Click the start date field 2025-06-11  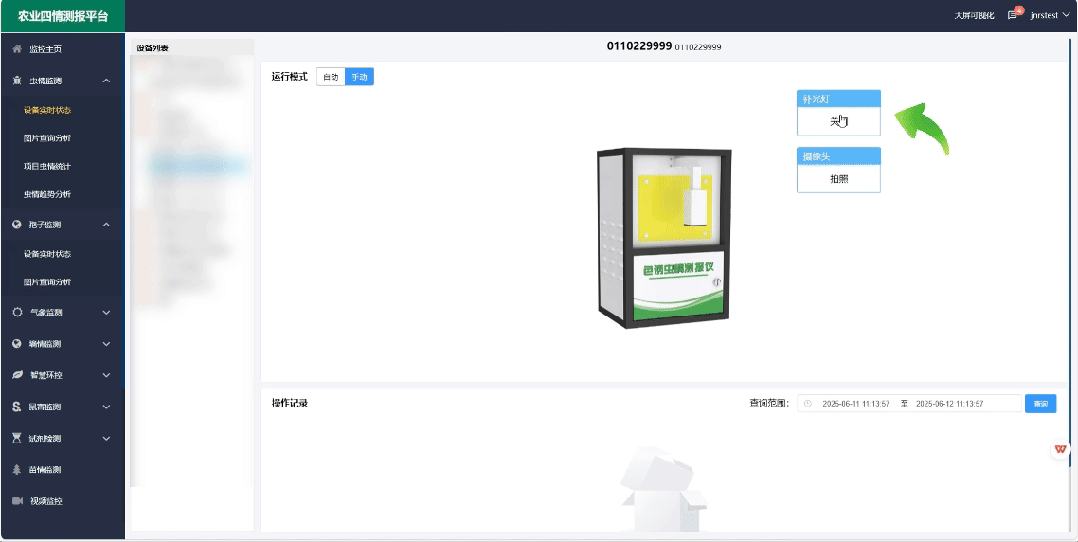point(855,404)
